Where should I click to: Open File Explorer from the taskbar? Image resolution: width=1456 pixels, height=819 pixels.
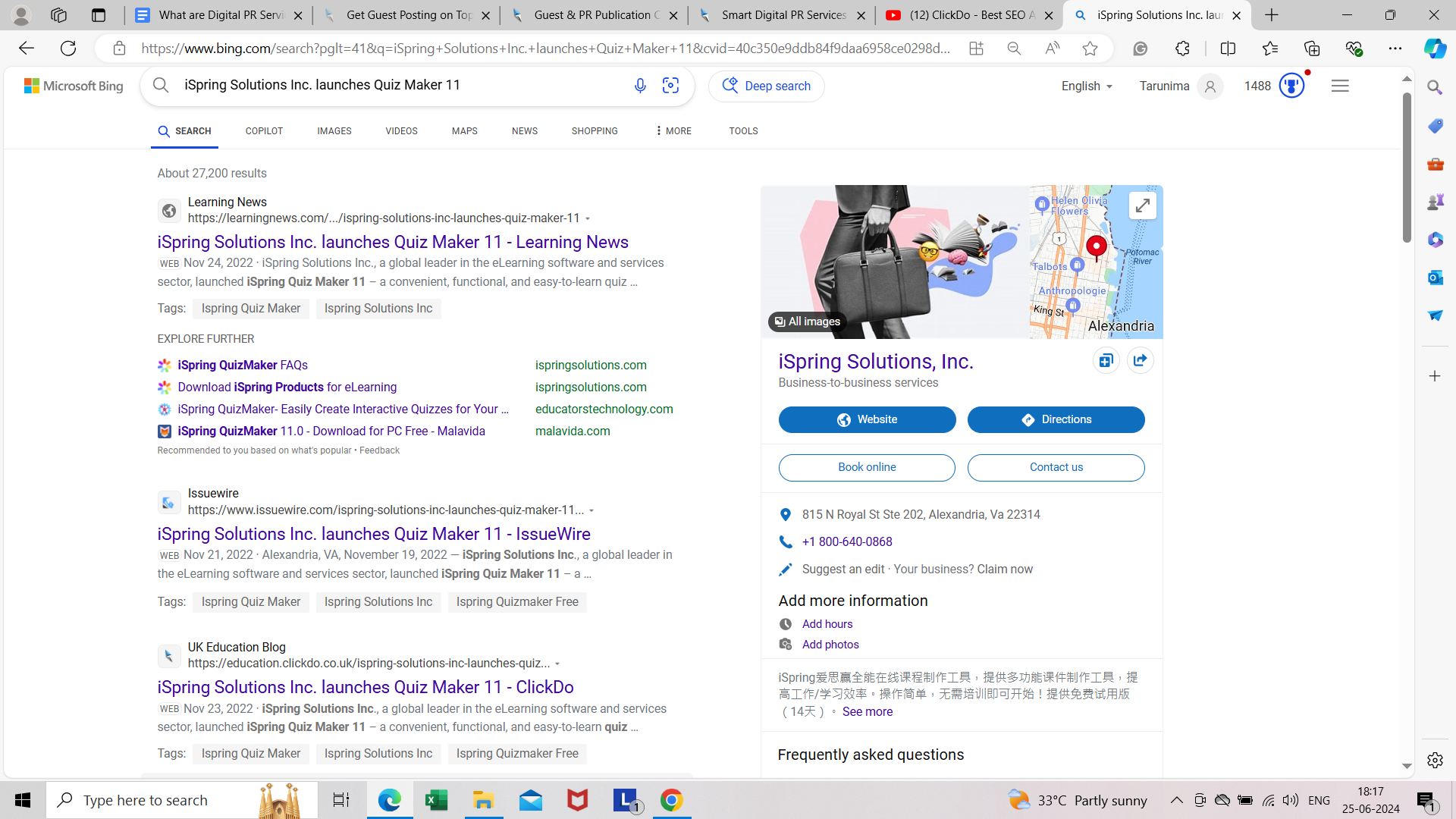coord(483,800)
